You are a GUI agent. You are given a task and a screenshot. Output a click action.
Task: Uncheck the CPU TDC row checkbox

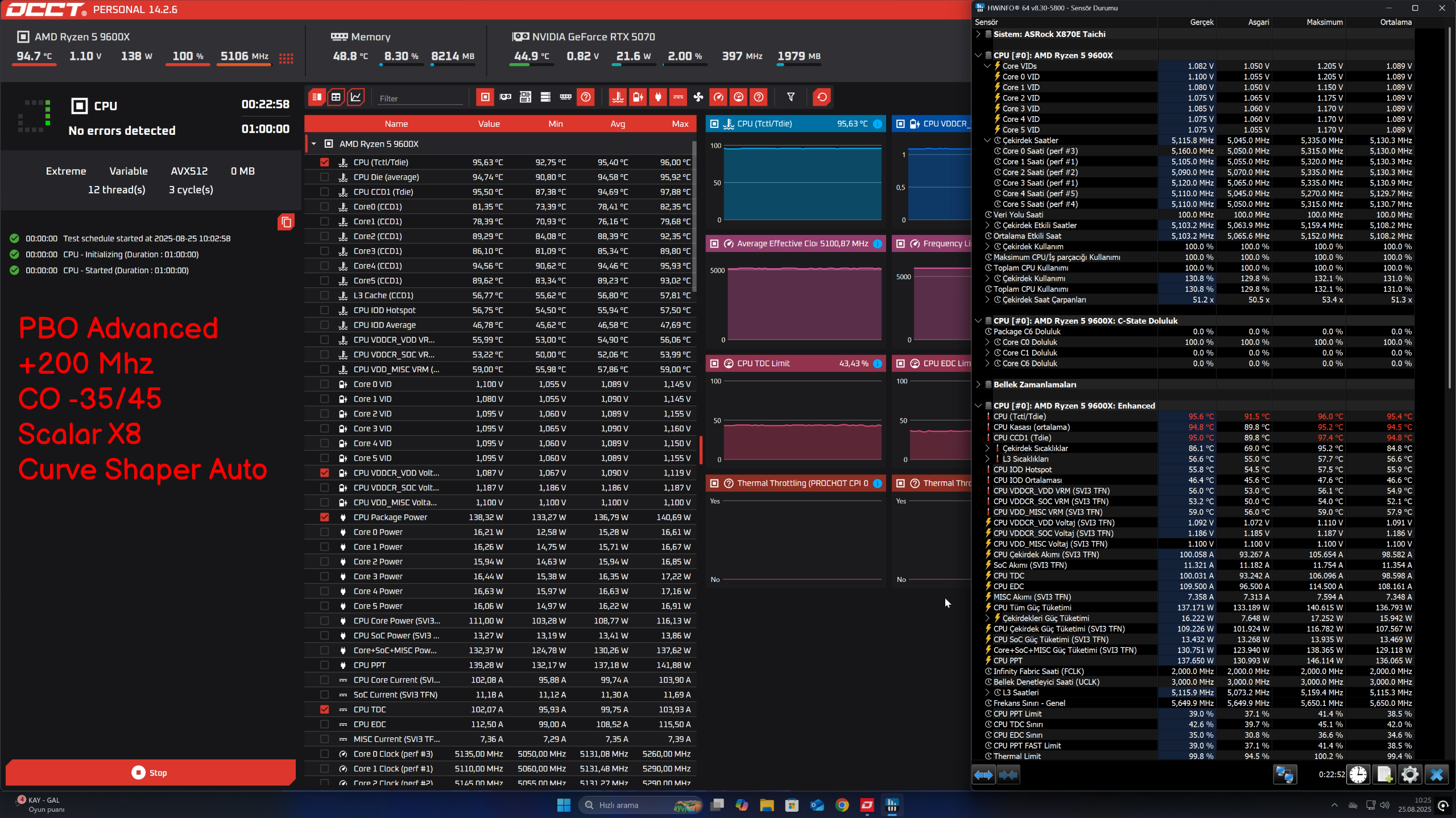pos(324,709)
